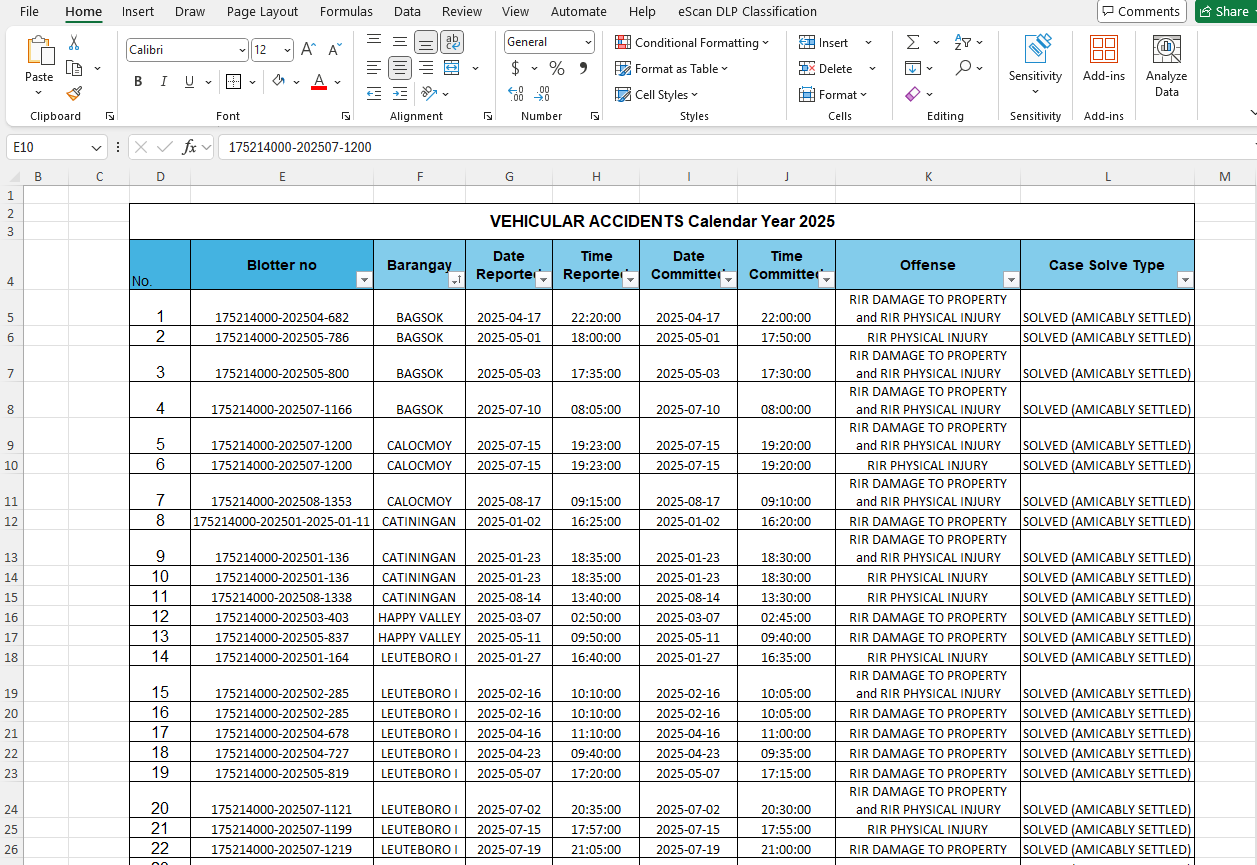This screenshot has height=865, width=1257.
Task: Click the Orientation text-angle icon
Action: tap(428, 93)
